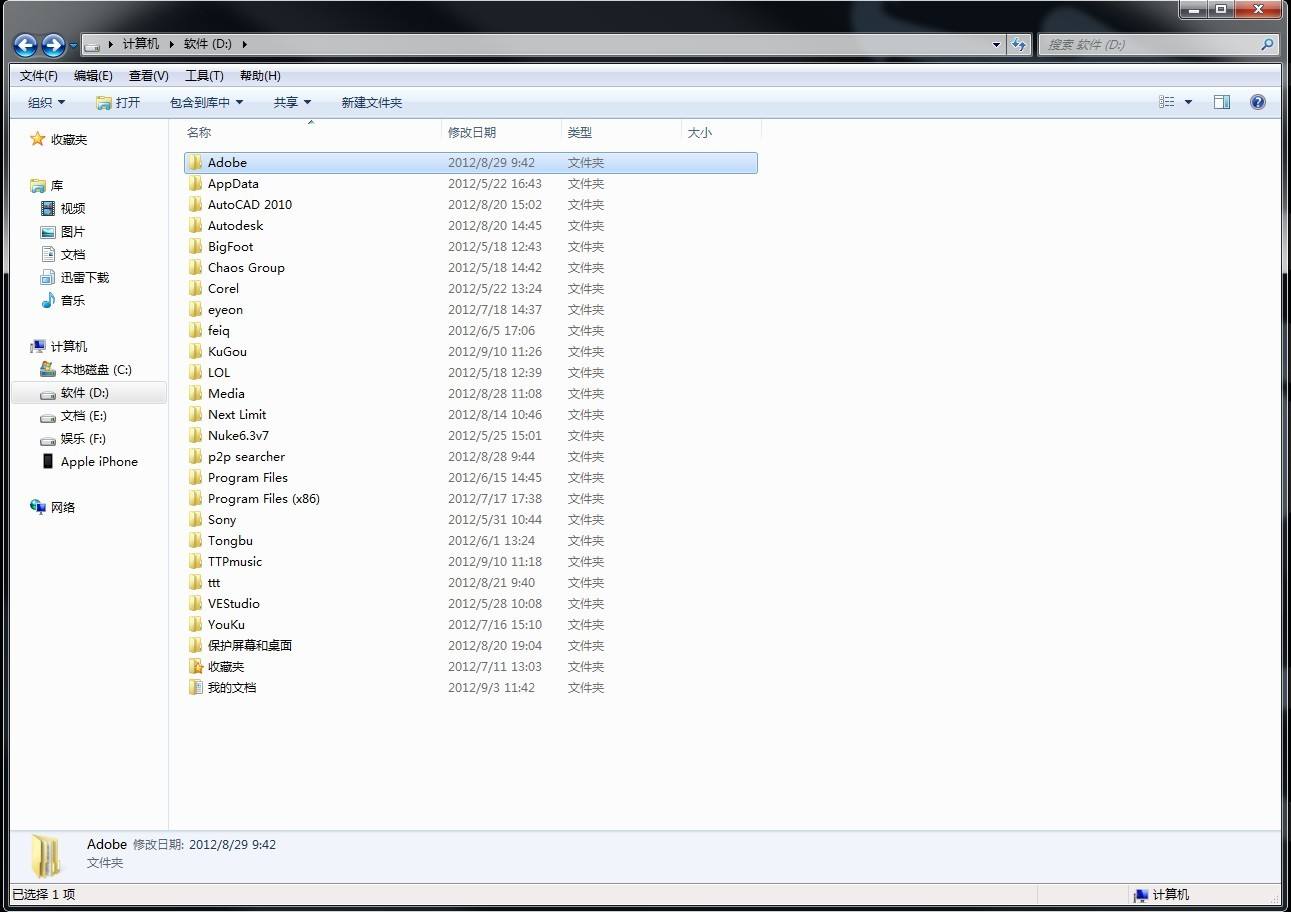
Task: Open the Videos (视频) library
Action: 63,209
